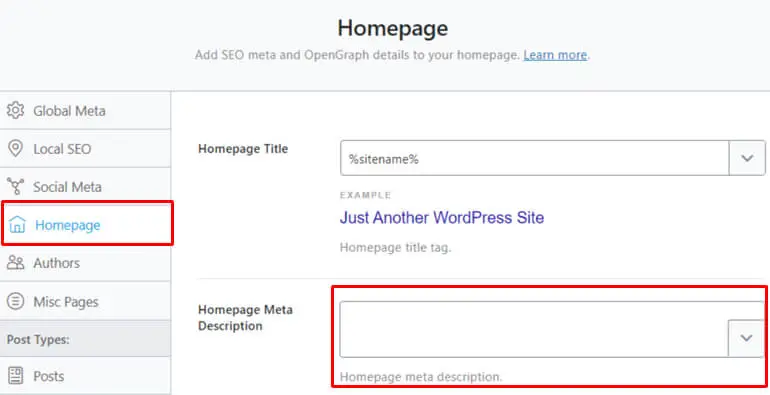770x395 pixels.
Task: Click the Just Another WordPress Site example title
Action: [442, 218]
